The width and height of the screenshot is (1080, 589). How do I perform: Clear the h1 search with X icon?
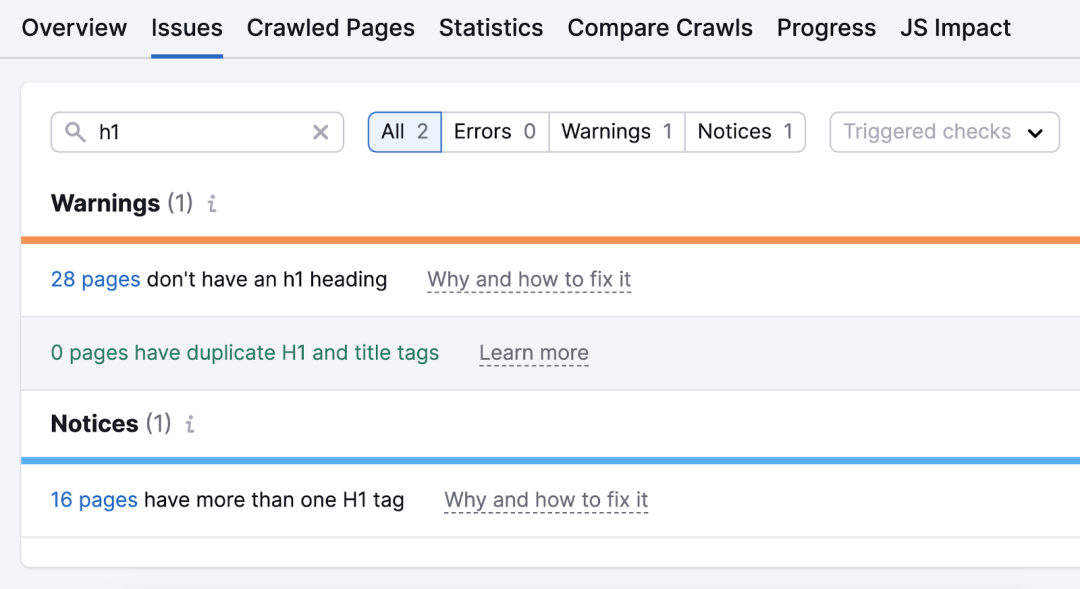pyautogui.click(x=320, y=132)
